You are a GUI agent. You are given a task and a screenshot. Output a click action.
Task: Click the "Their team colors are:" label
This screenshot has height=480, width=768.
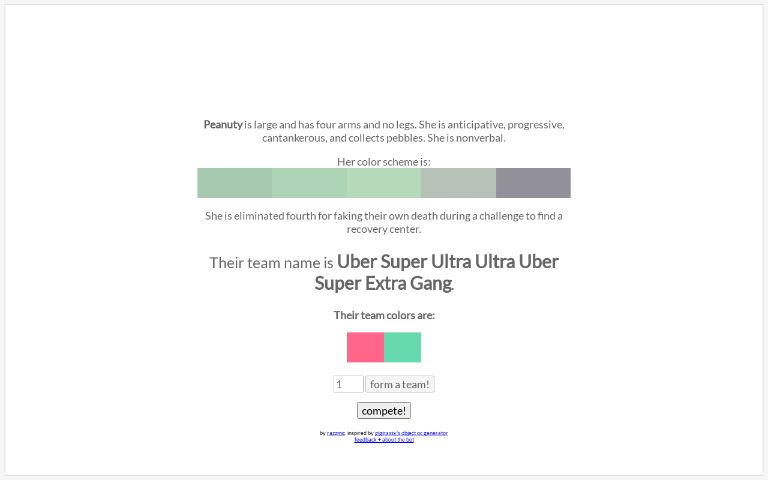[384, 315]
